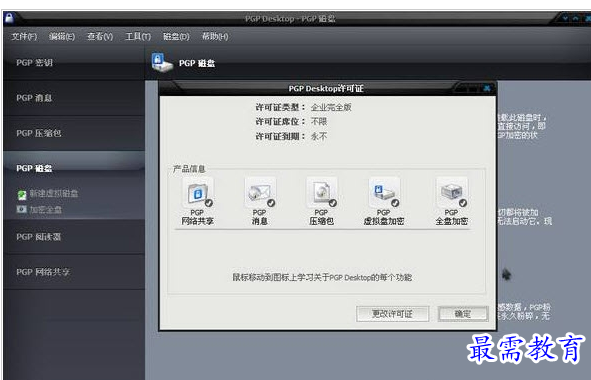Select PGP 消息 in the sidebar

click(74, 98)
